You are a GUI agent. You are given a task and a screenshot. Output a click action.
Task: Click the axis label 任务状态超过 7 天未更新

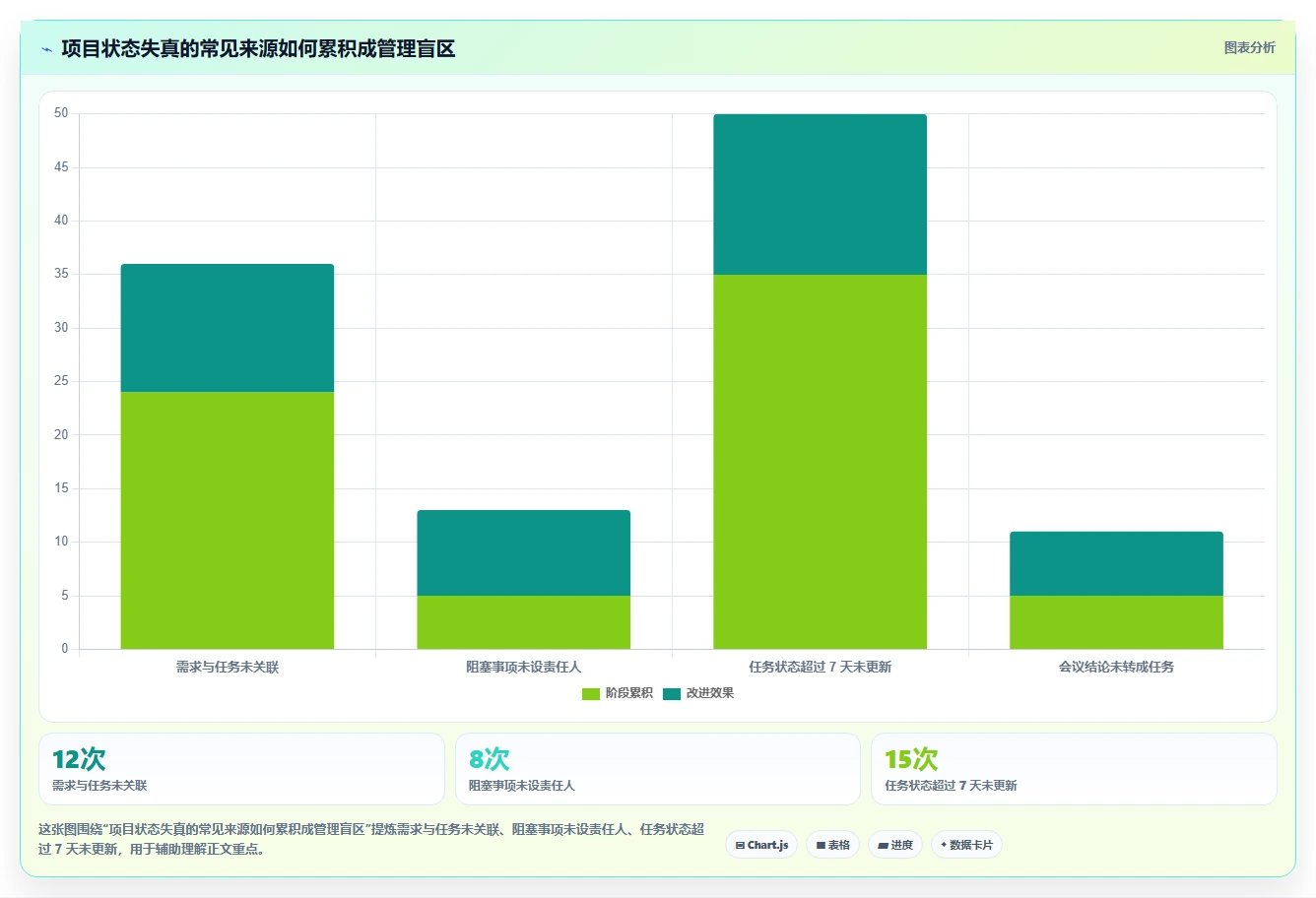(x=821, y=667)
